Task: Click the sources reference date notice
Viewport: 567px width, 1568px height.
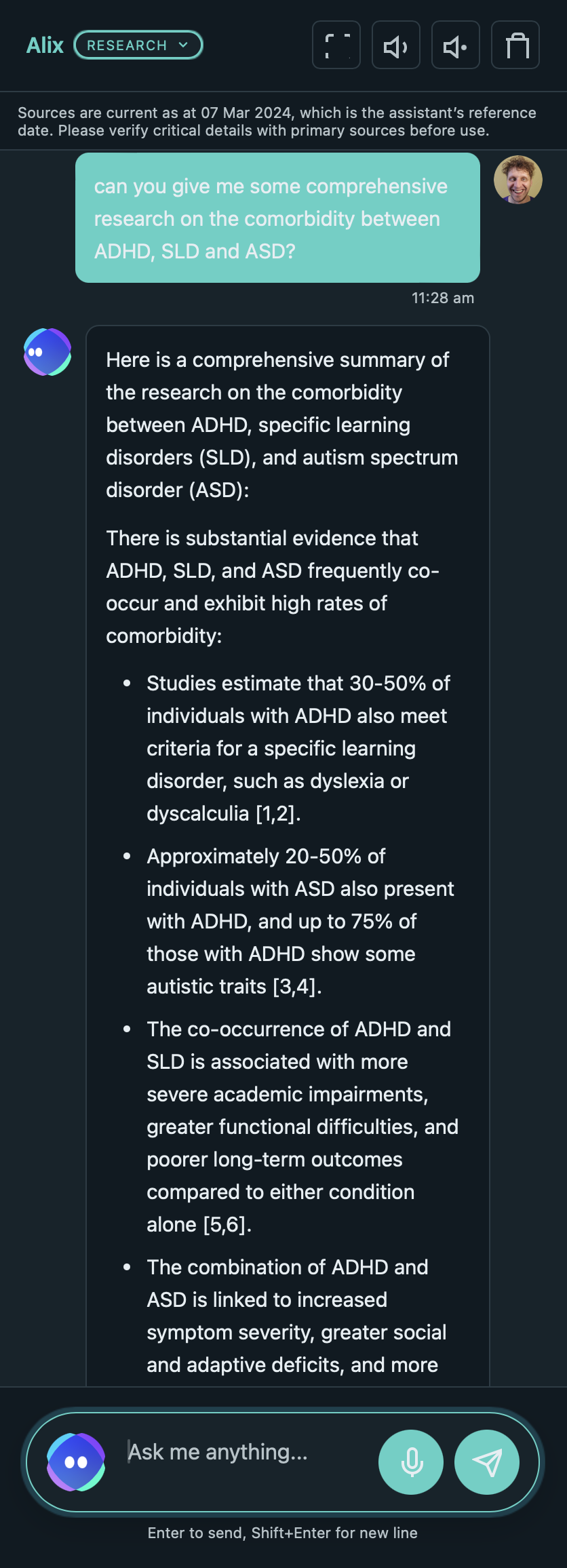Action: click(x=277, y=121)
